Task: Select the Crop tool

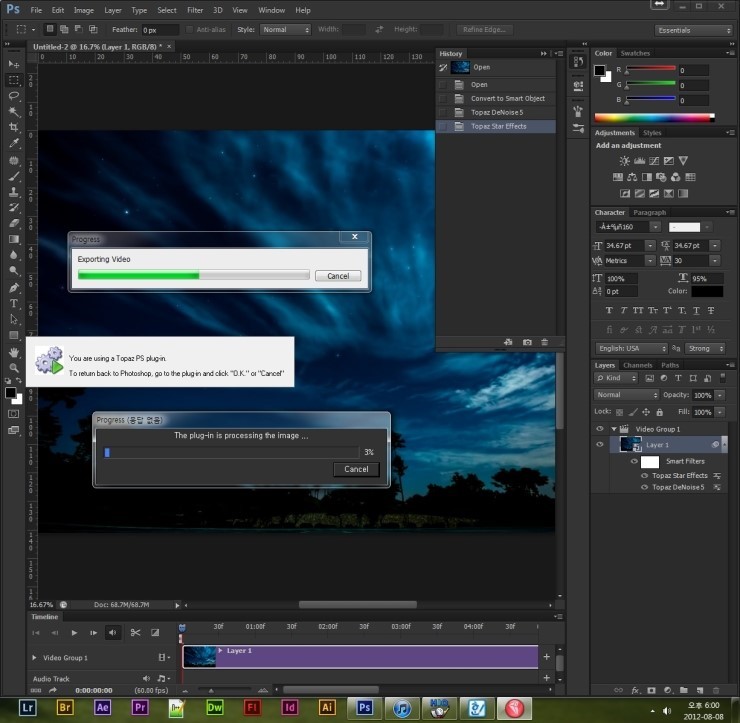Action: click(14, 127)
